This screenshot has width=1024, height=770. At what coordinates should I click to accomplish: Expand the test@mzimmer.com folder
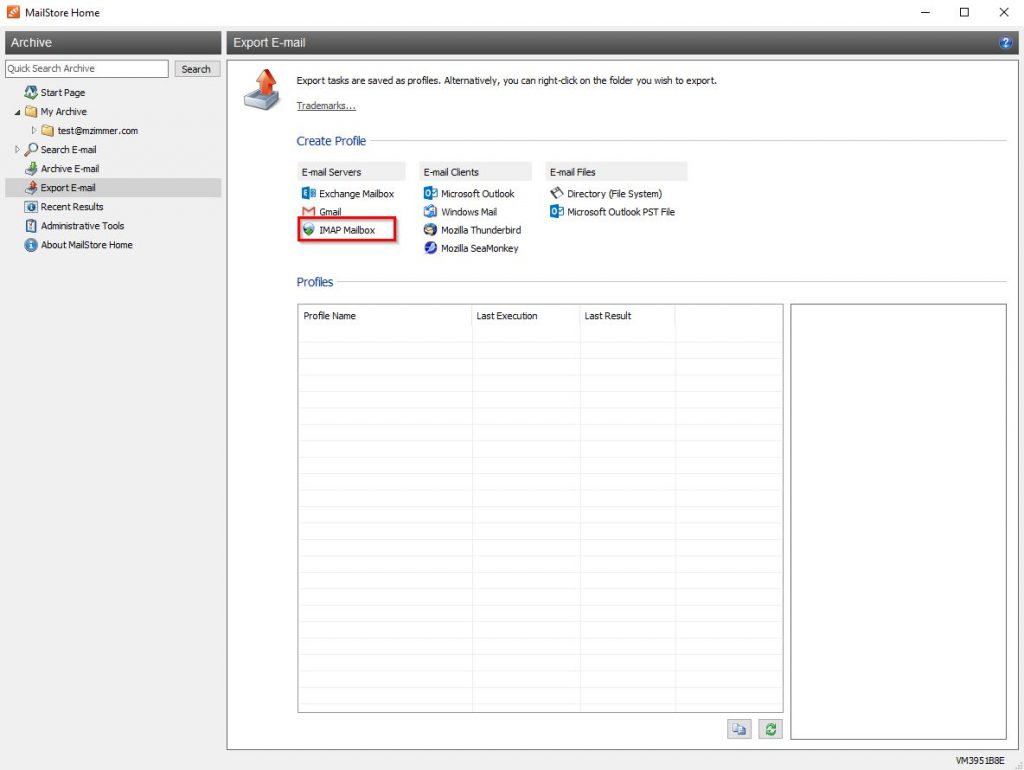click(x=34, y=131)
